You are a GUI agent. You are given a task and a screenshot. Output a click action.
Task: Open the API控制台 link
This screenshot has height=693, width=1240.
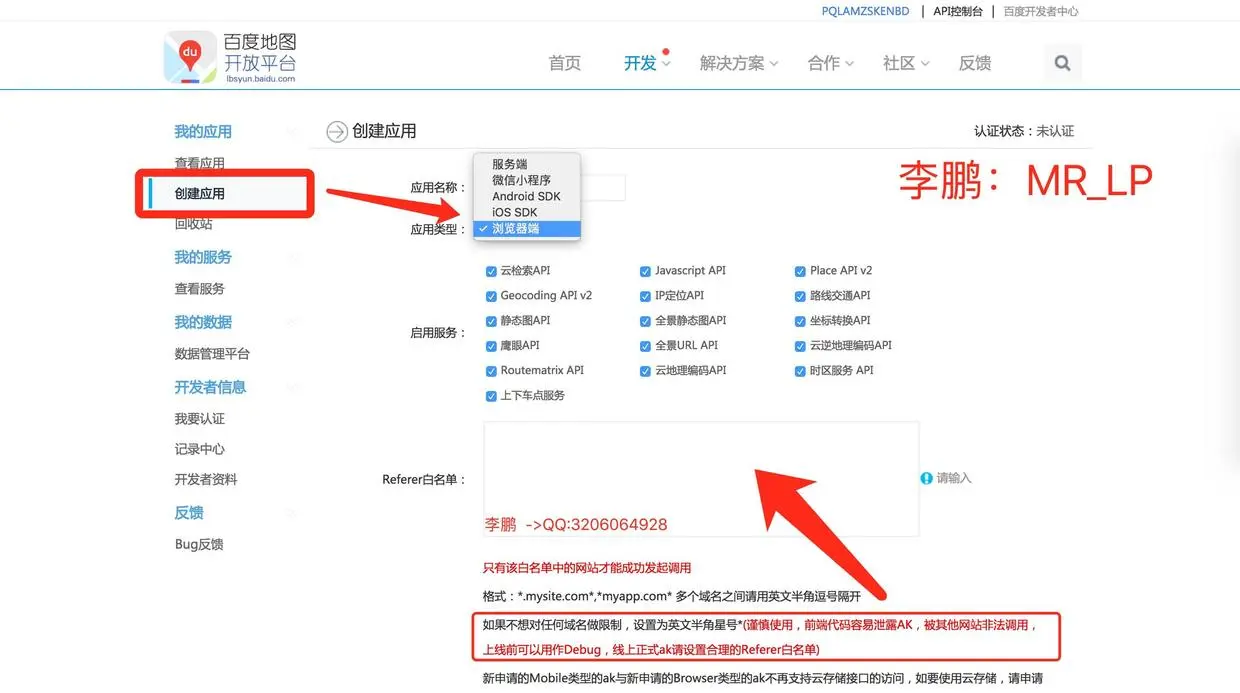point(958,11)
